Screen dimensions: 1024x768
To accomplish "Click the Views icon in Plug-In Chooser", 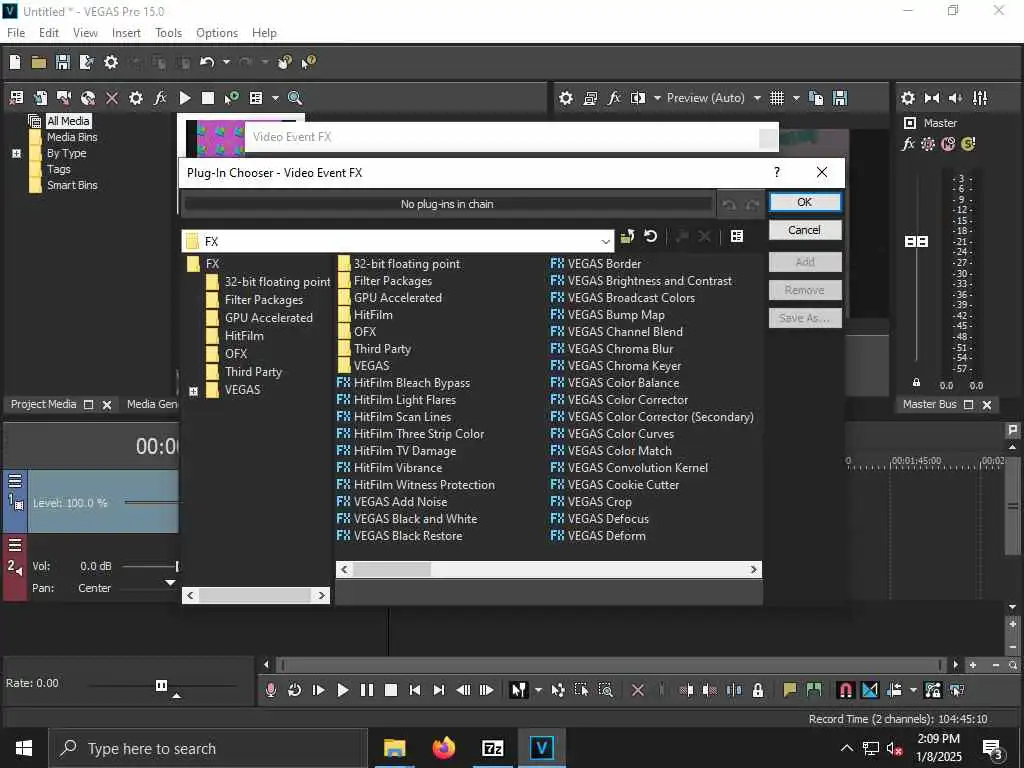I will [x=737, y=236].
